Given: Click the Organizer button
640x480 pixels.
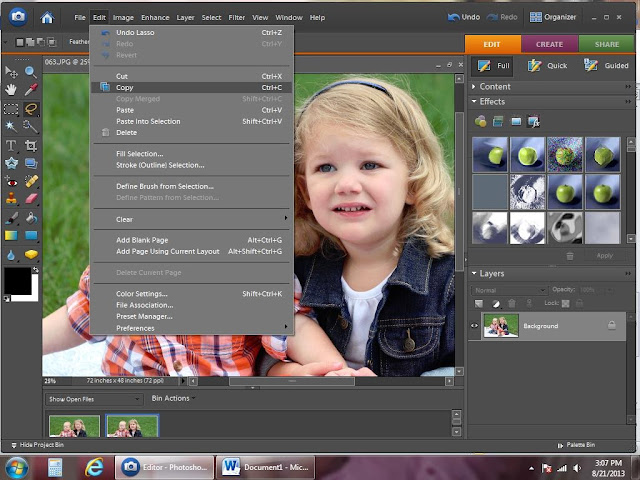Looking at the screenshot, I should click(x=551, y=17).
